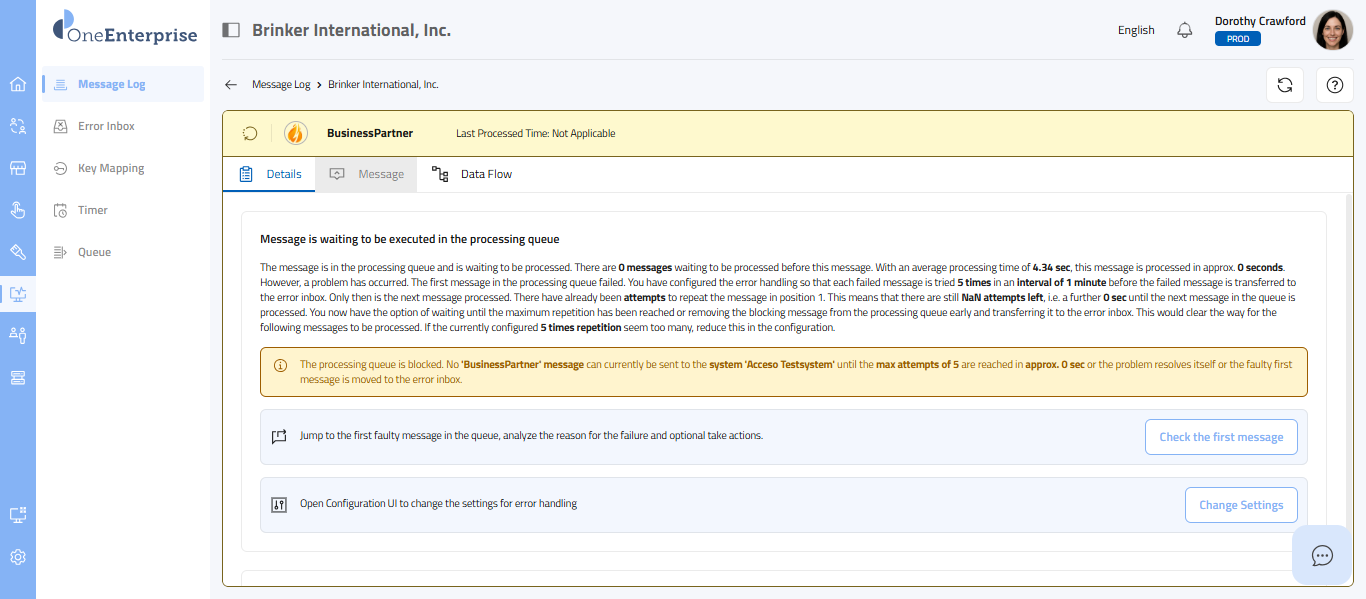Select the monitoring icon in left rail
Image resolution: width=1366 pixels, height=599 pixels.
17,294
